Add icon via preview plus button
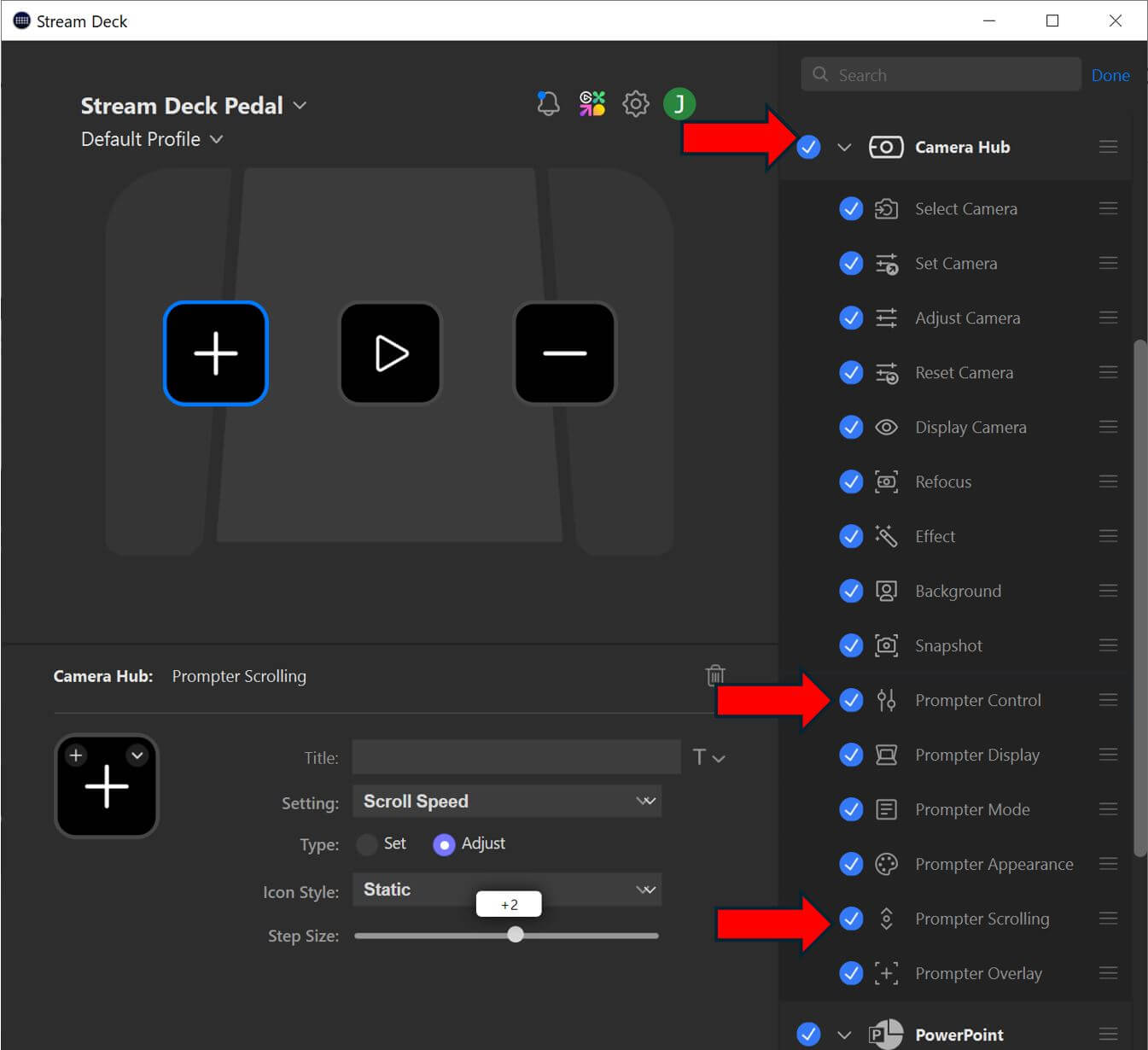The height and width of the screenshot is (1050, 1148). point(76,755)
